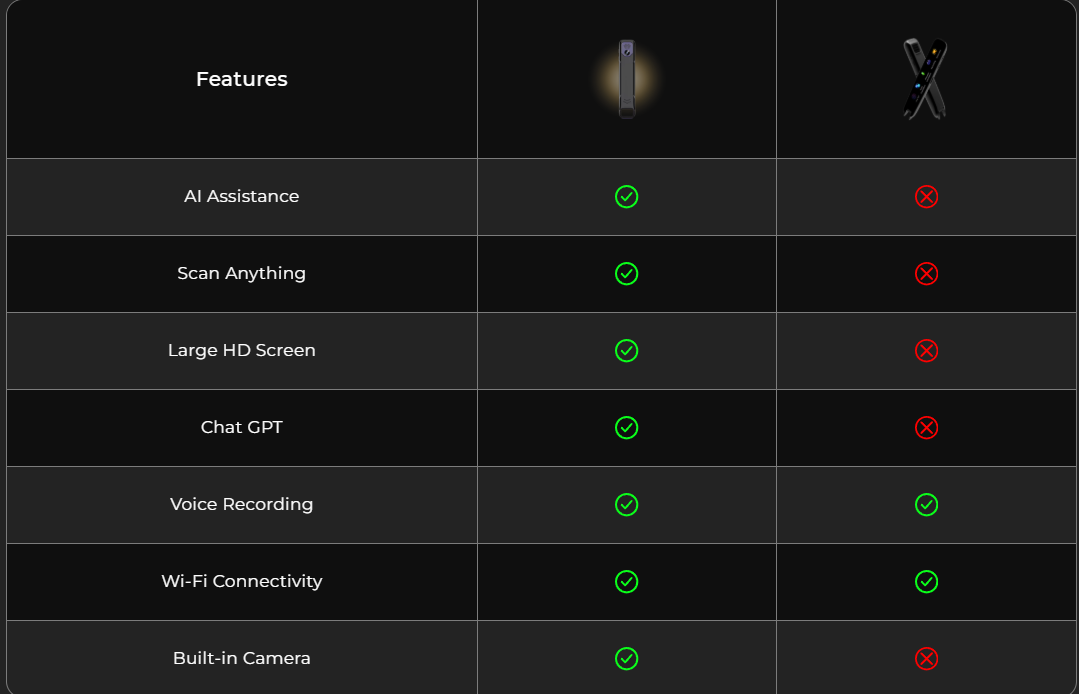Image resolution: width=1079 pixels, height=694 pixels.
Task: Click the first product's Voice Recording check
Action: point(626,505)
